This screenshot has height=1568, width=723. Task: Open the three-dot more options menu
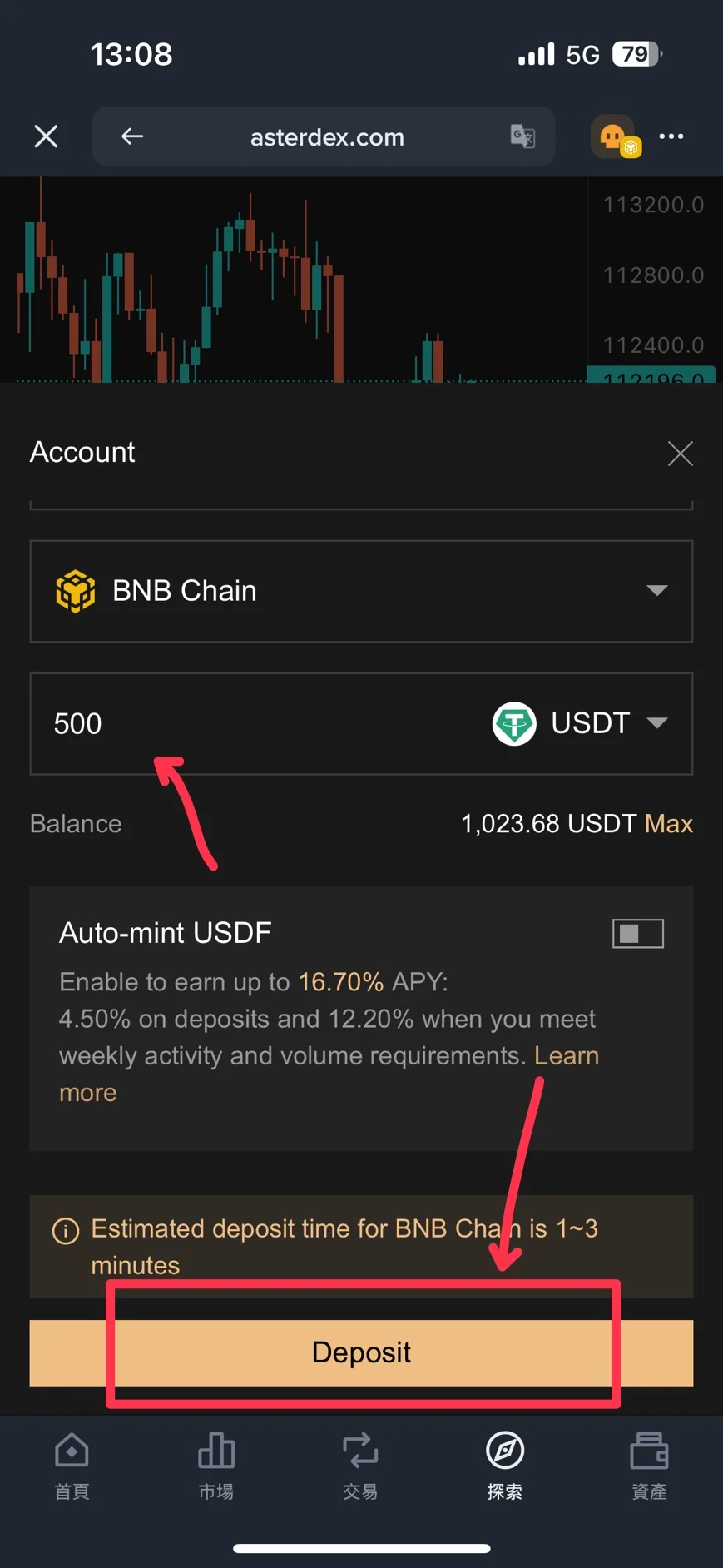[671, 136]
